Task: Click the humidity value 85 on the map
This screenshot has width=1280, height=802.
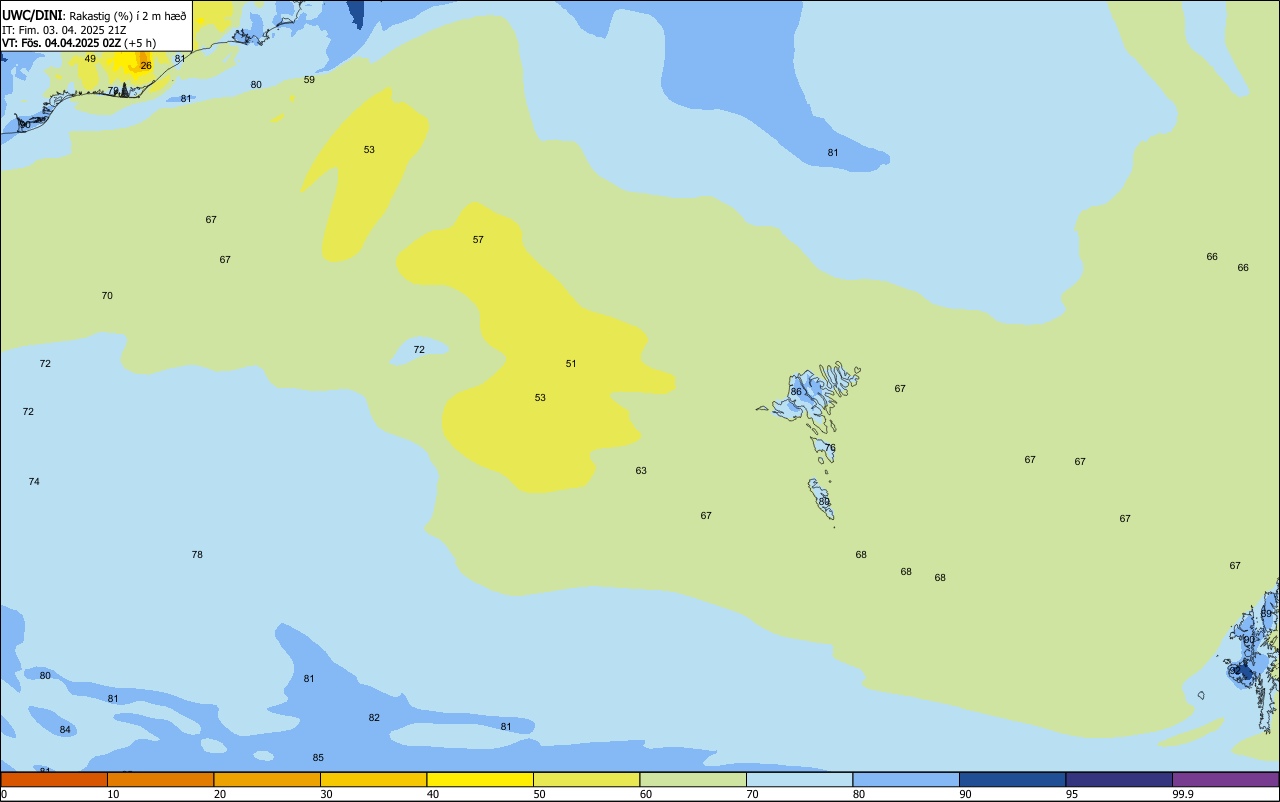Action: point(318,758)
